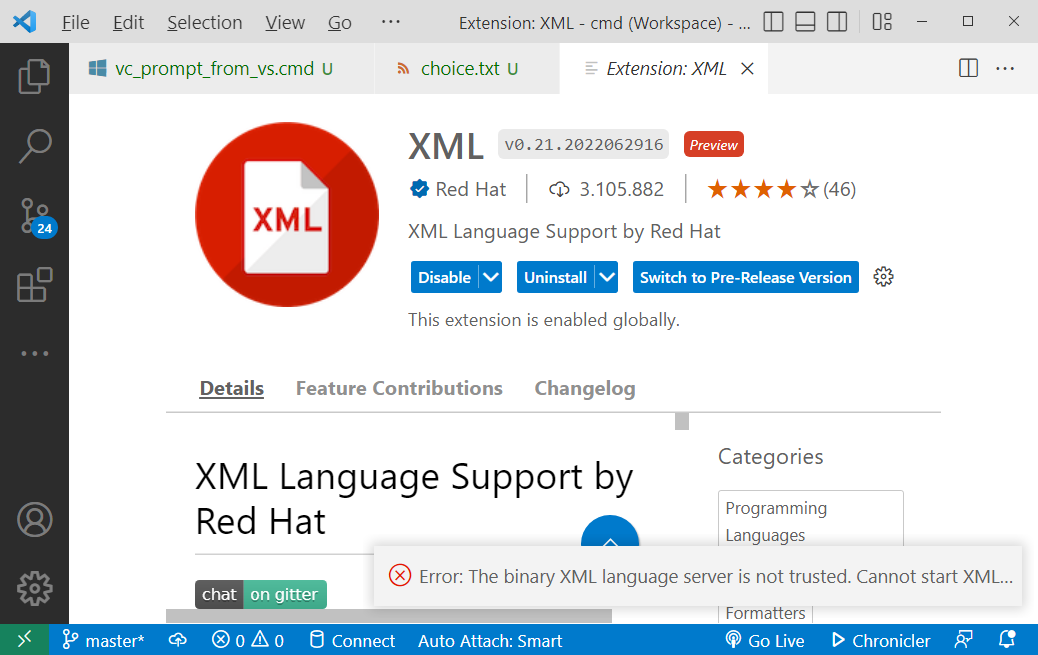This screenshot has height=655, width=1038.
Task: Open the XML extension settings gear
Action: (883, 277)
